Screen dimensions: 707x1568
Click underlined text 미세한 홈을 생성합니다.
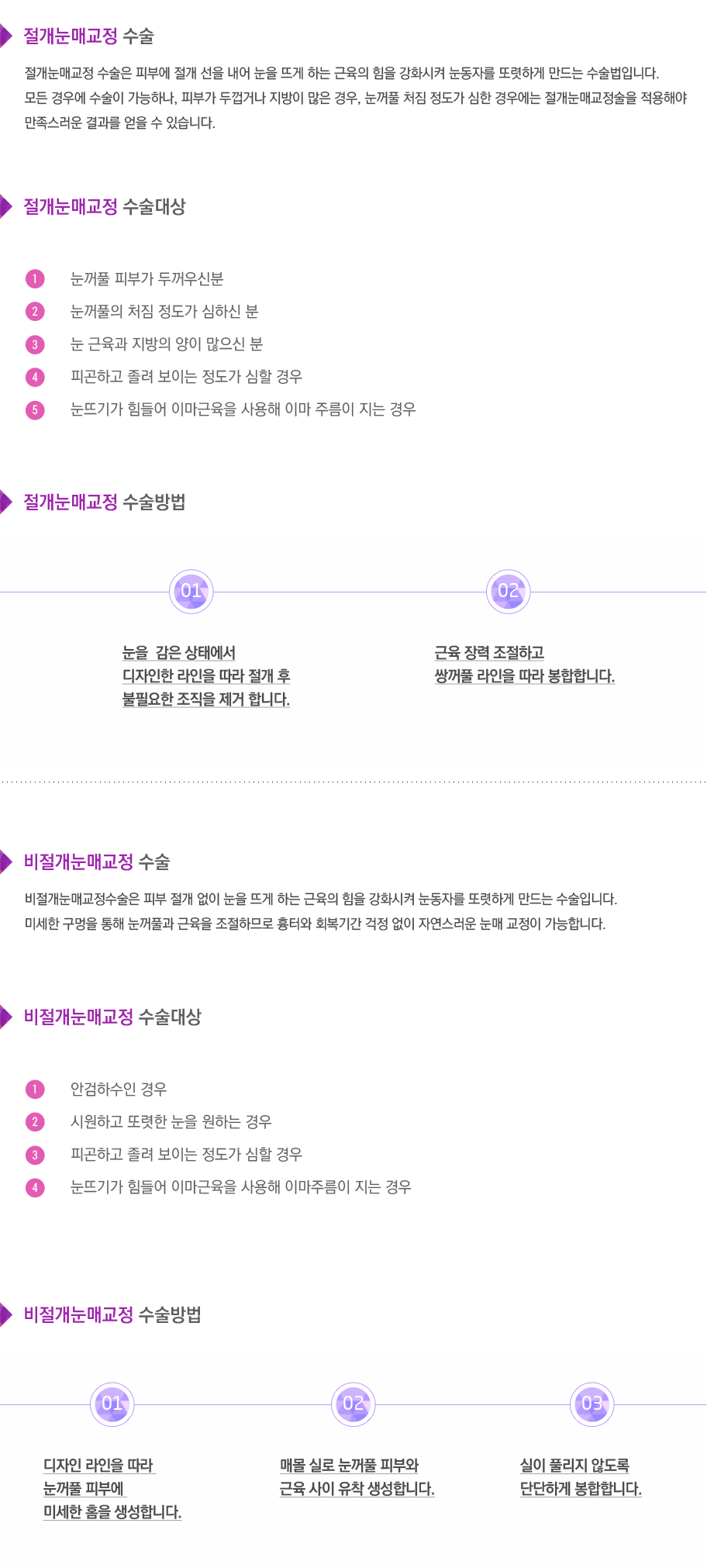pyautogui.click(x=112, y=1512)
